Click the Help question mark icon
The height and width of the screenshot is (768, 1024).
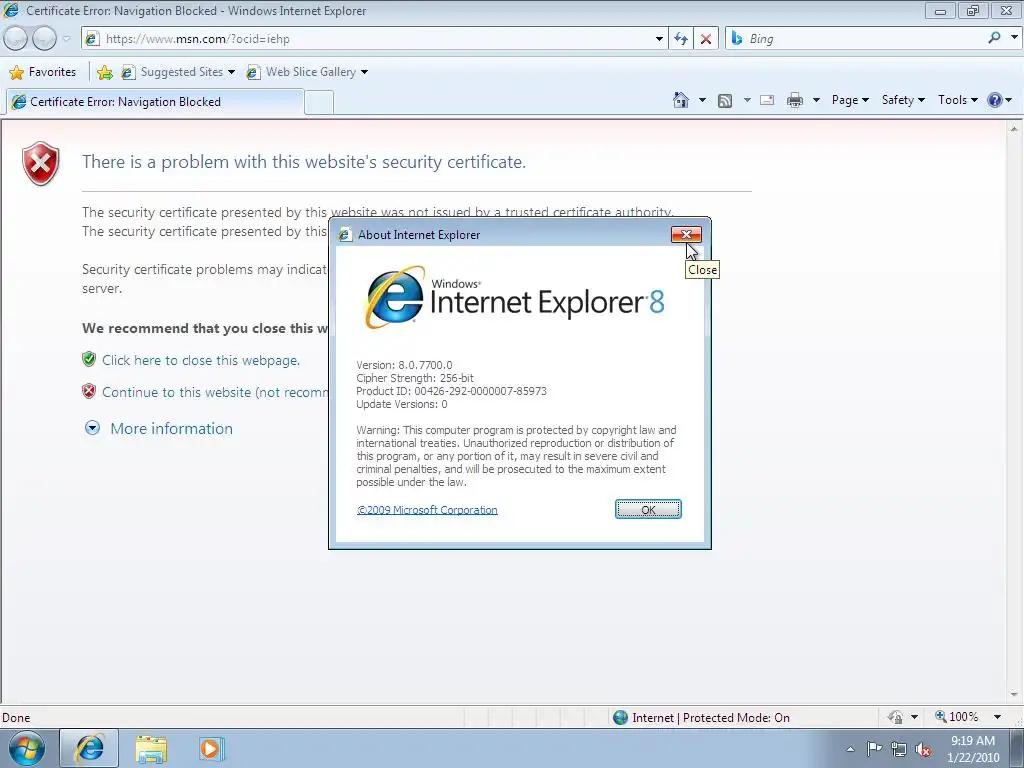pyautogui.click(x=995, y=100)
